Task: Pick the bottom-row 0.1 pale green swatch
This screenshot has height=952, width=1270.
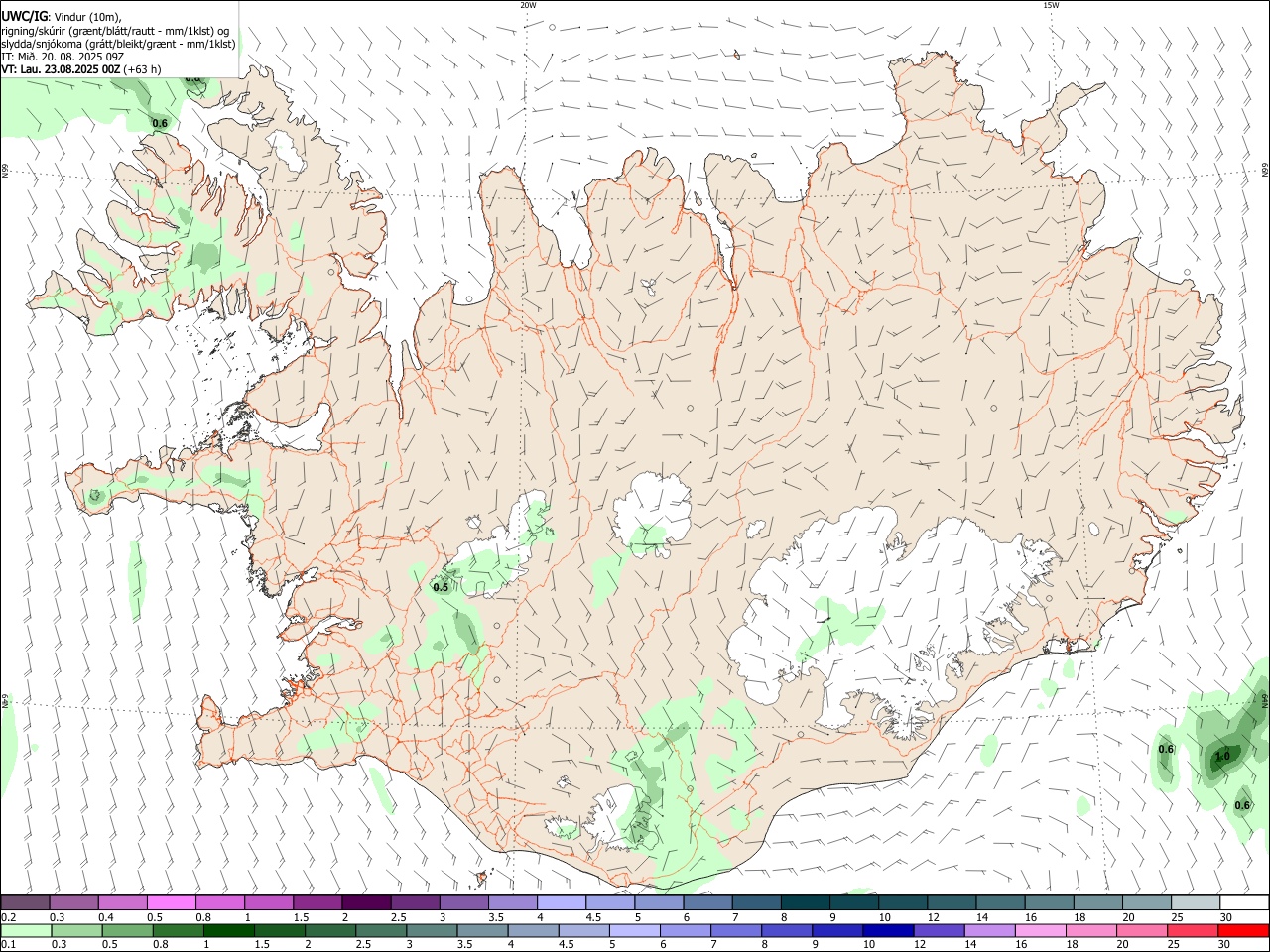Action: pyautogui.click(x=26, y=930)
